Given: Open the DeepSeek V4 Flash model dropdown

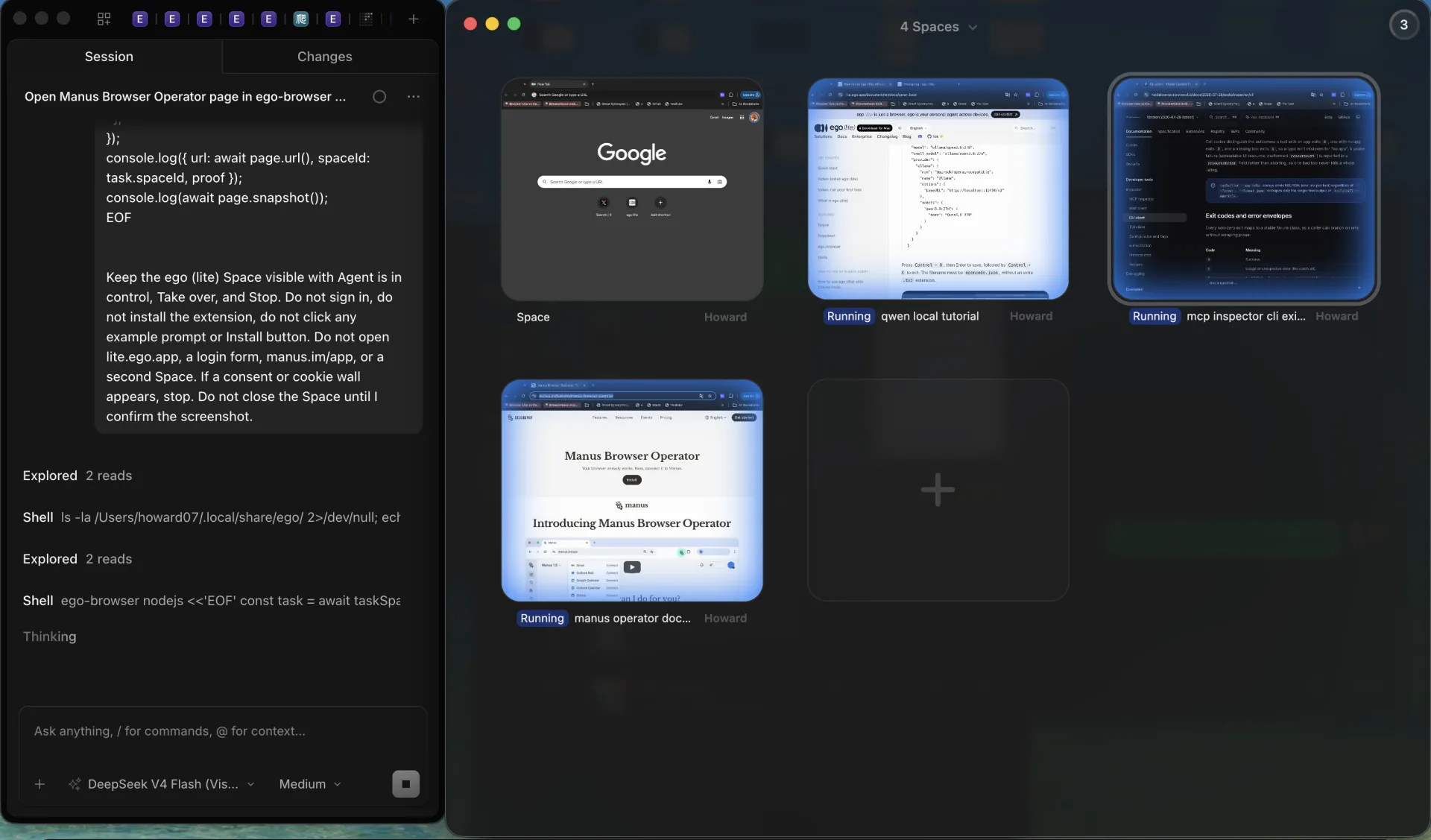Looking at the screenshot, I should (x=162, y=784).
